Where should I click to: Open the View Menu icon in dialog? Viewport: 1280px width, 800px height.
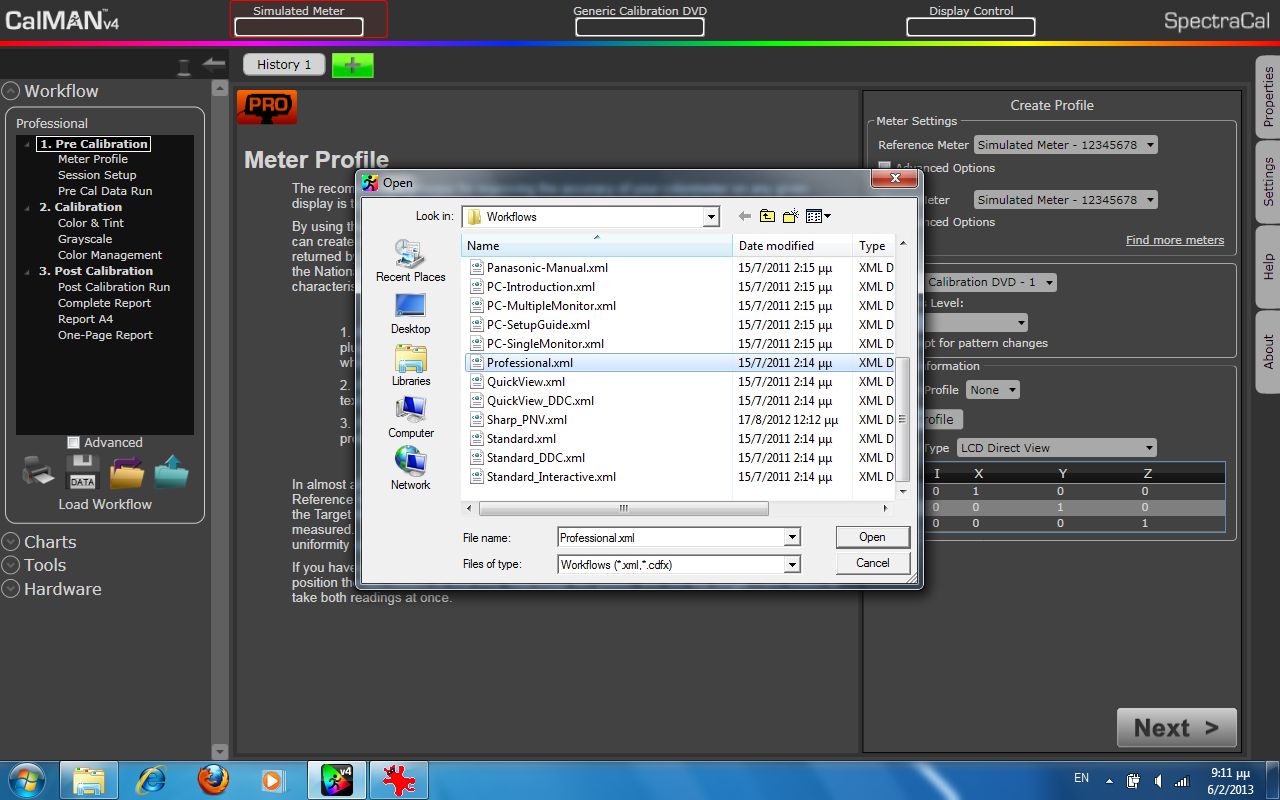pos(818,216)
